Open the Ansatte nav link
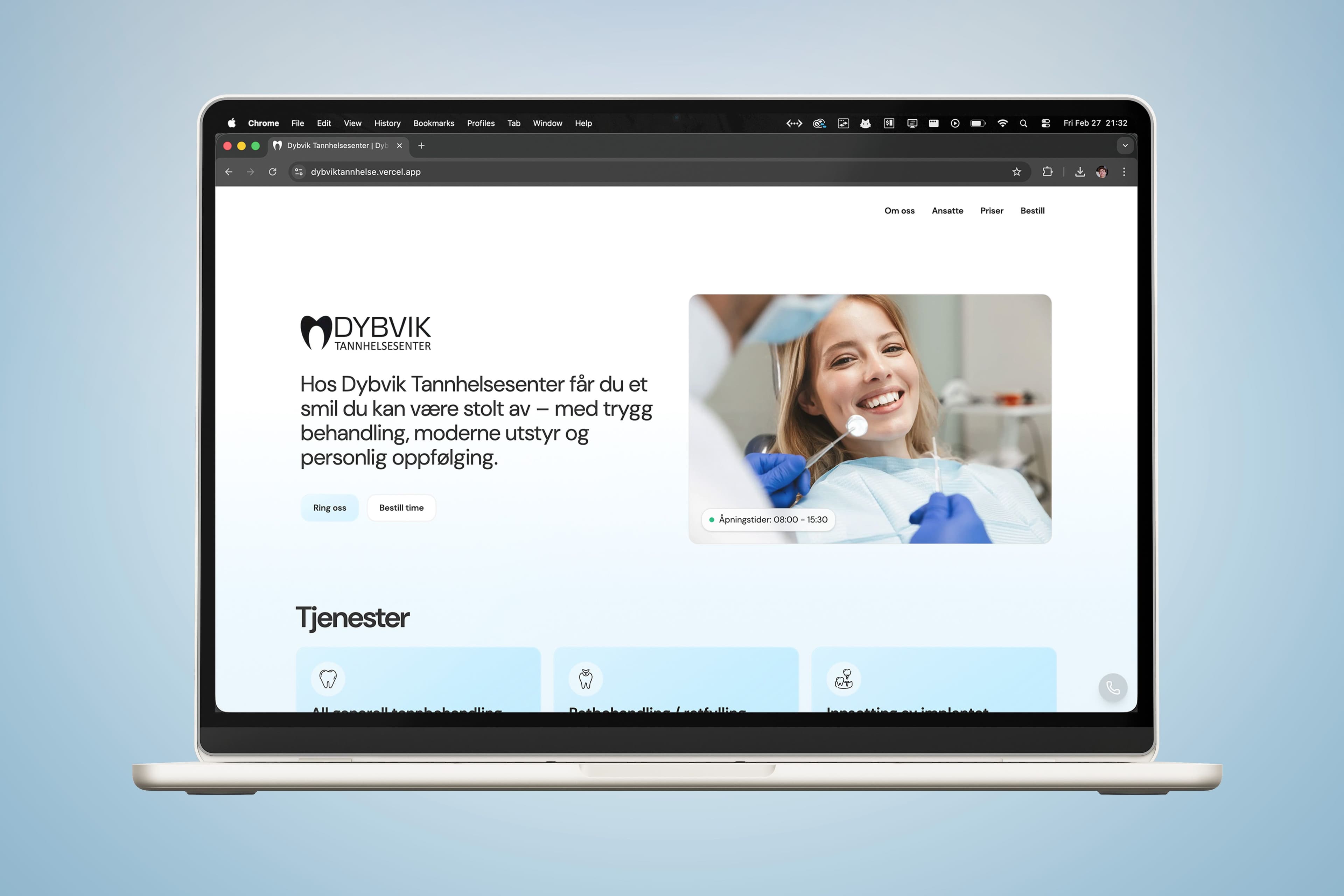The height and width of the screenshot is (896, 1344). [947, 211]
